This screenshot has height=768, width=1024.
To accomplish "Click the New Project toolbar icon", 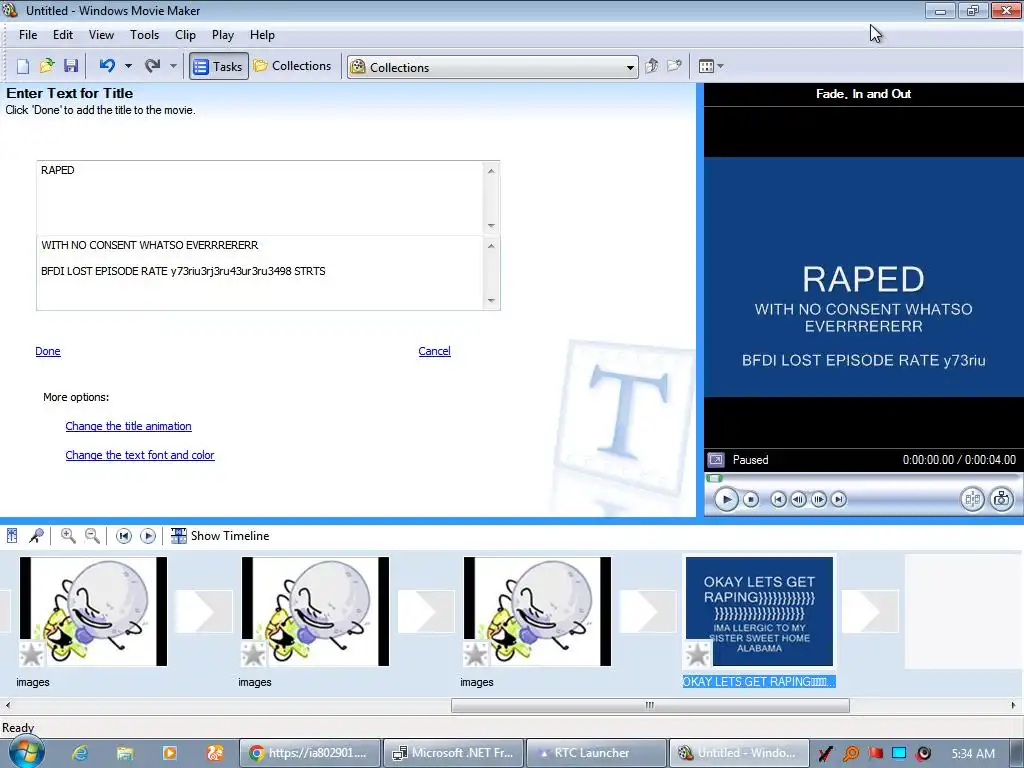I will click(x=23, y=66).
